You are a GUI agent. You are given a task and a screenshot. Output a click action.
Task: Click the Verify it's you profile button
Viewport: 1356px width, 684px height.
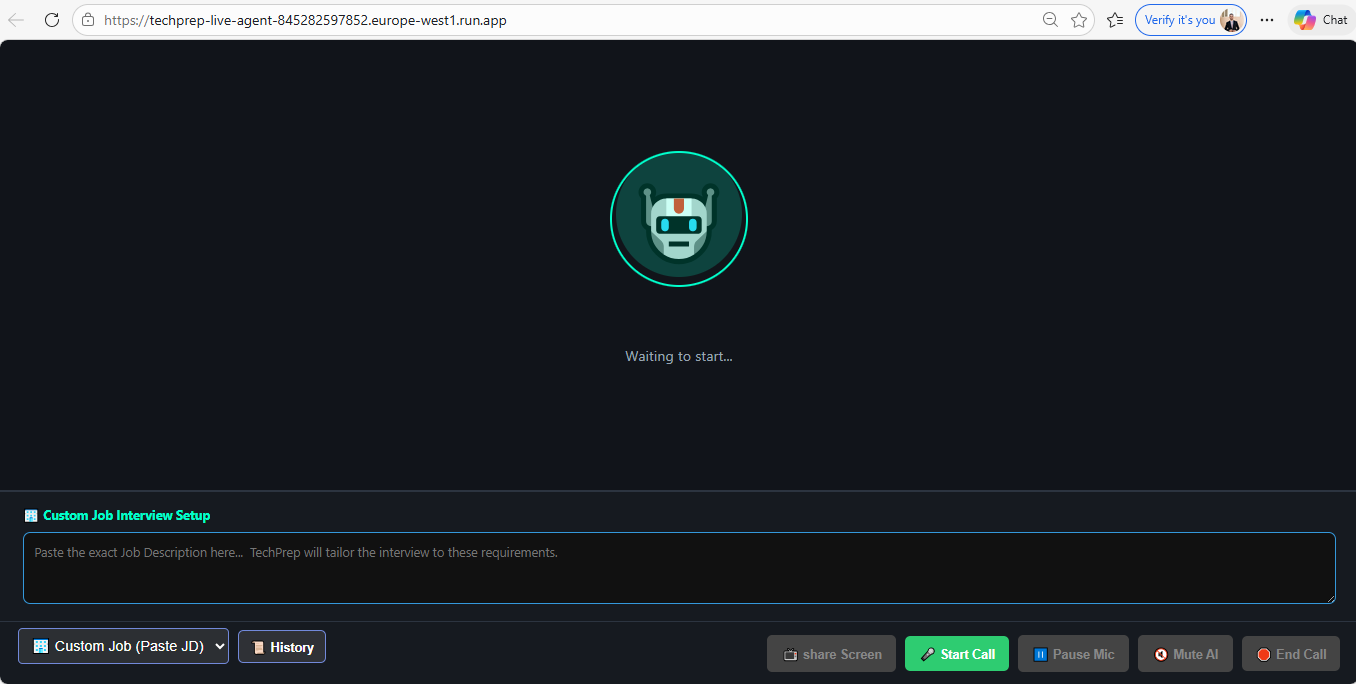[x=1191, y=20]
